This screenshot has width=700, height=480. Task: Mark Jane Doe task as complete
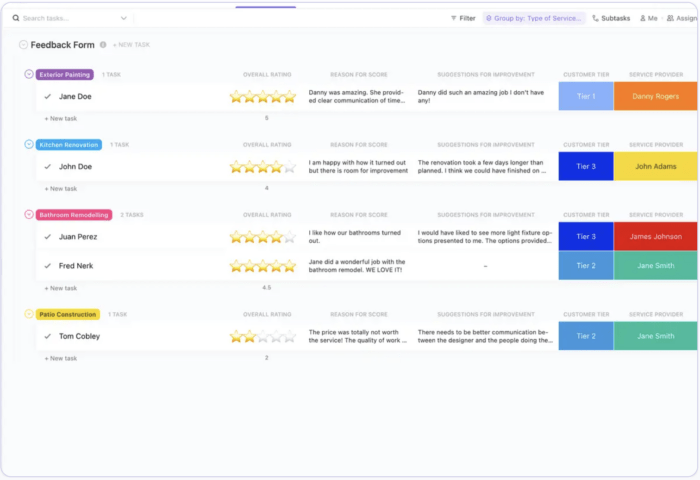click(47, 97)
